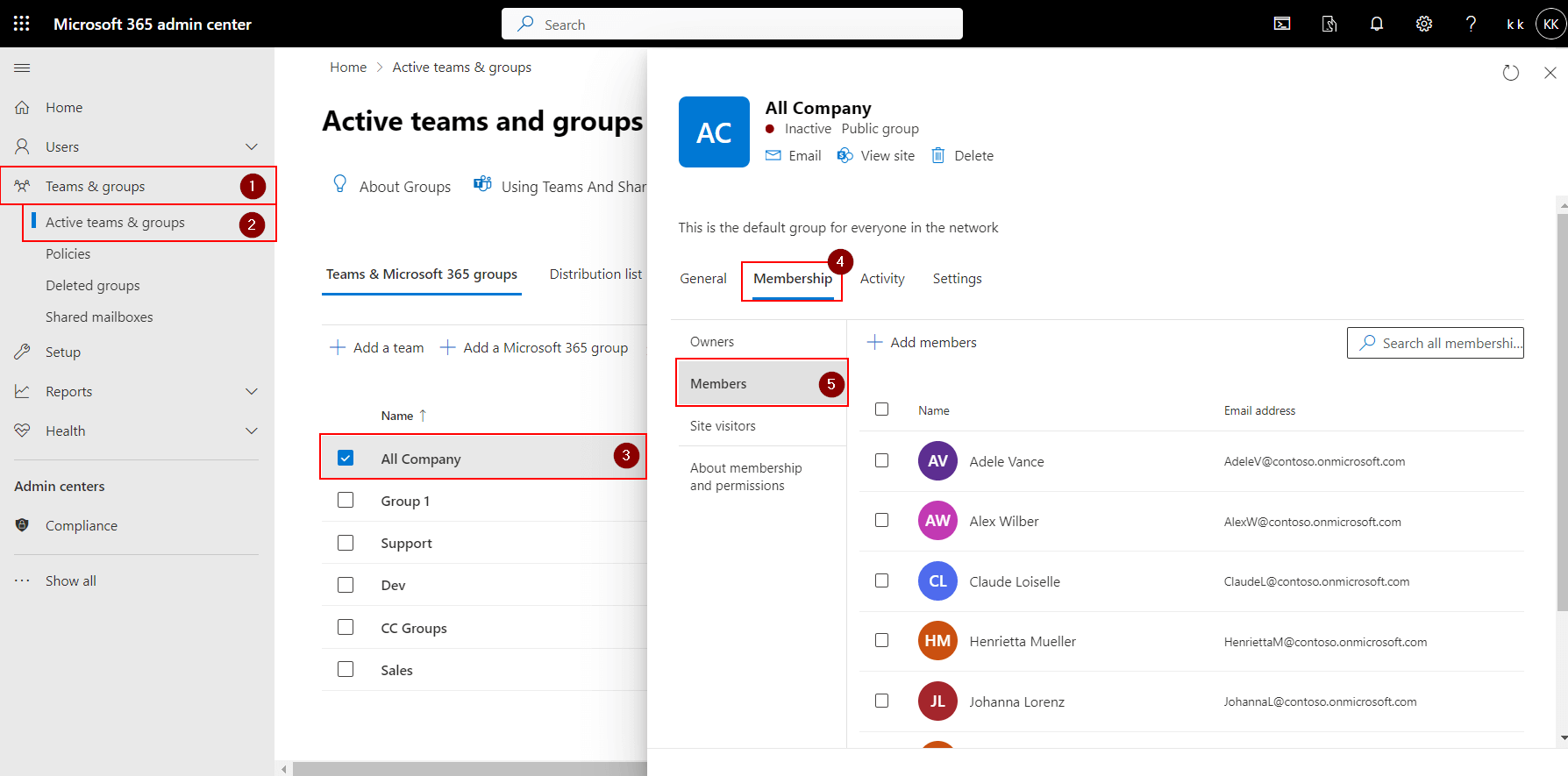This screenshot has height=776, width=1568.
Task: Tick the select-all members checkbox
Action: coord(882,409)
